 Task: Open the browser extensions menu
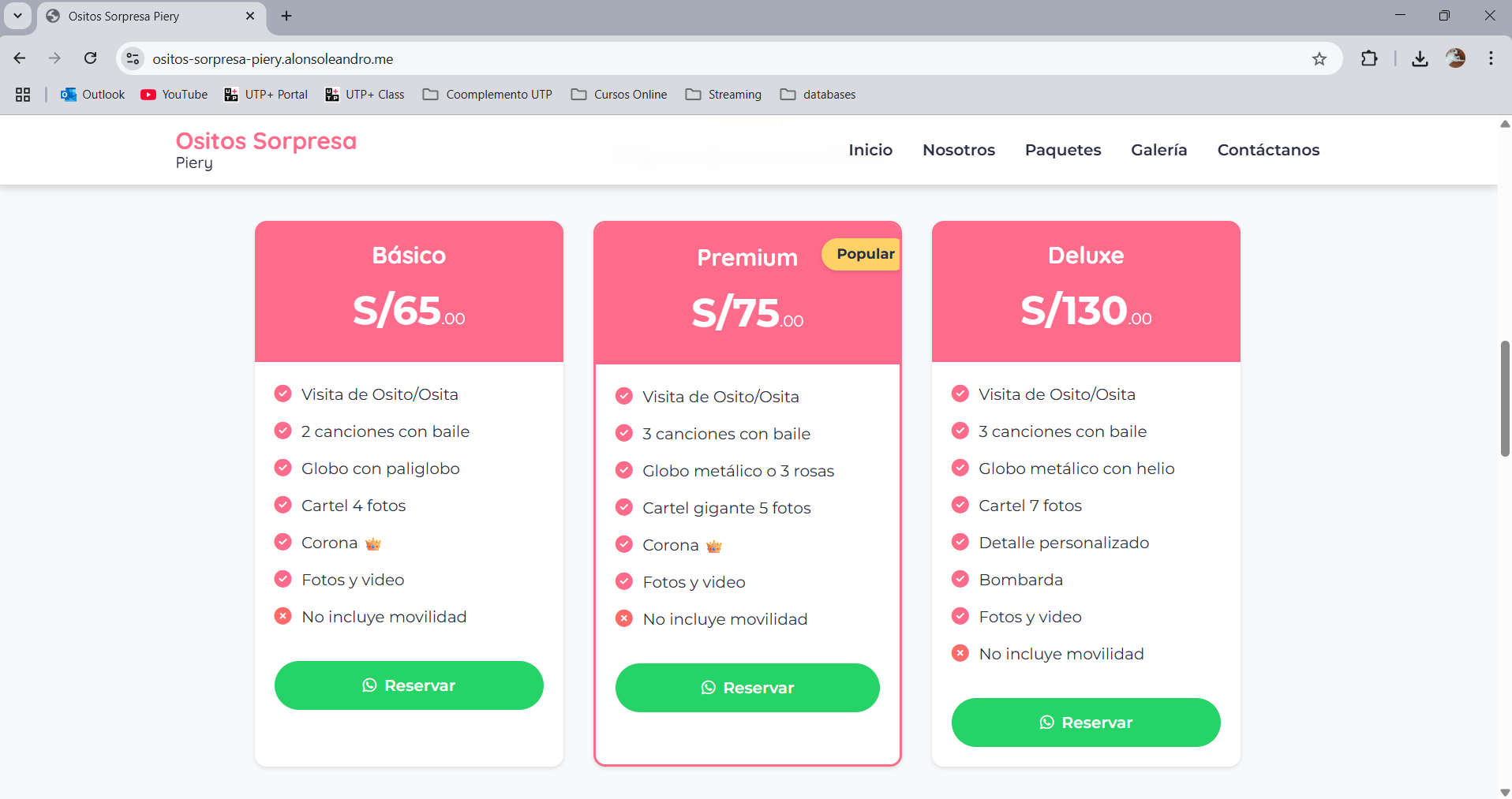coord(1369,58)
